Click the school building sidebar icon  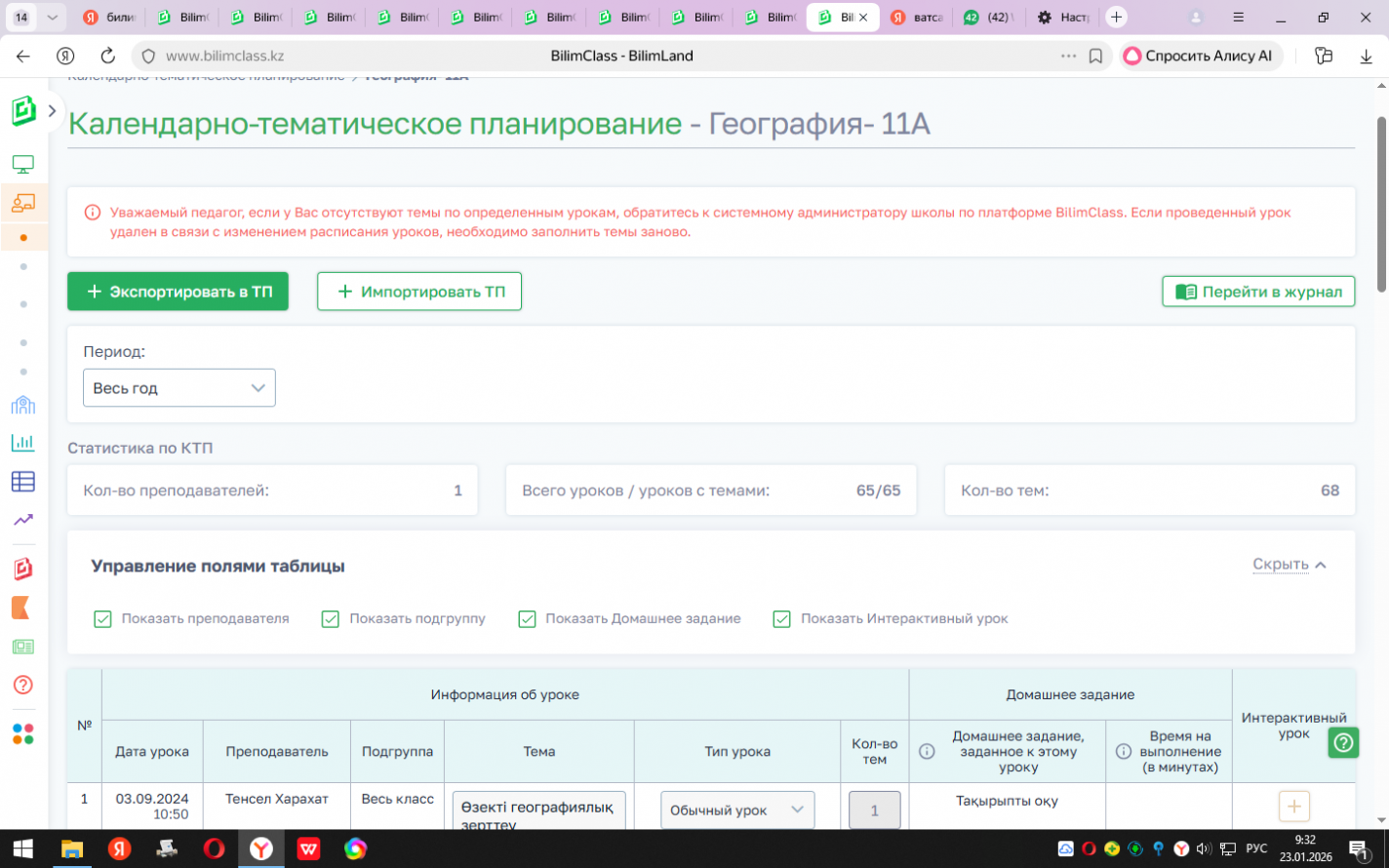point(23,405)
